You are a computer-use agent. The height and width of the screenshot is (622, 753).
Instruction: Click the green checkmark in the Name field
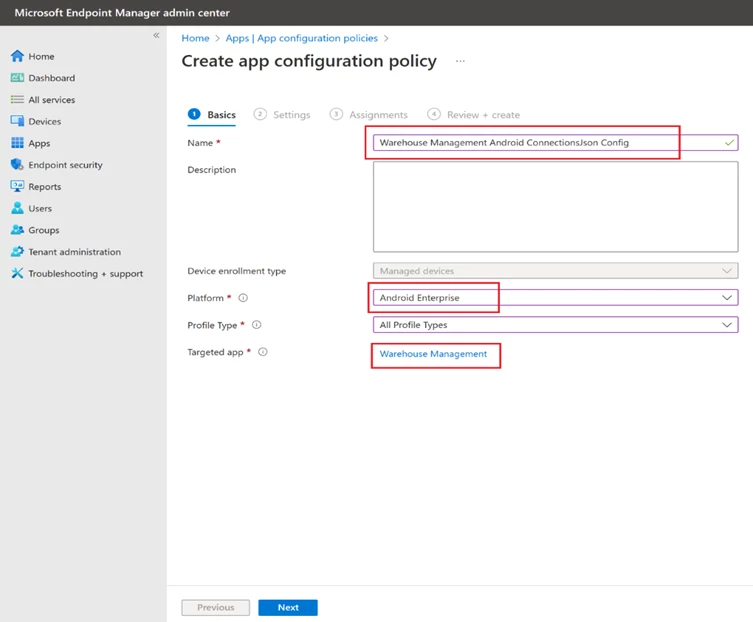729,143
